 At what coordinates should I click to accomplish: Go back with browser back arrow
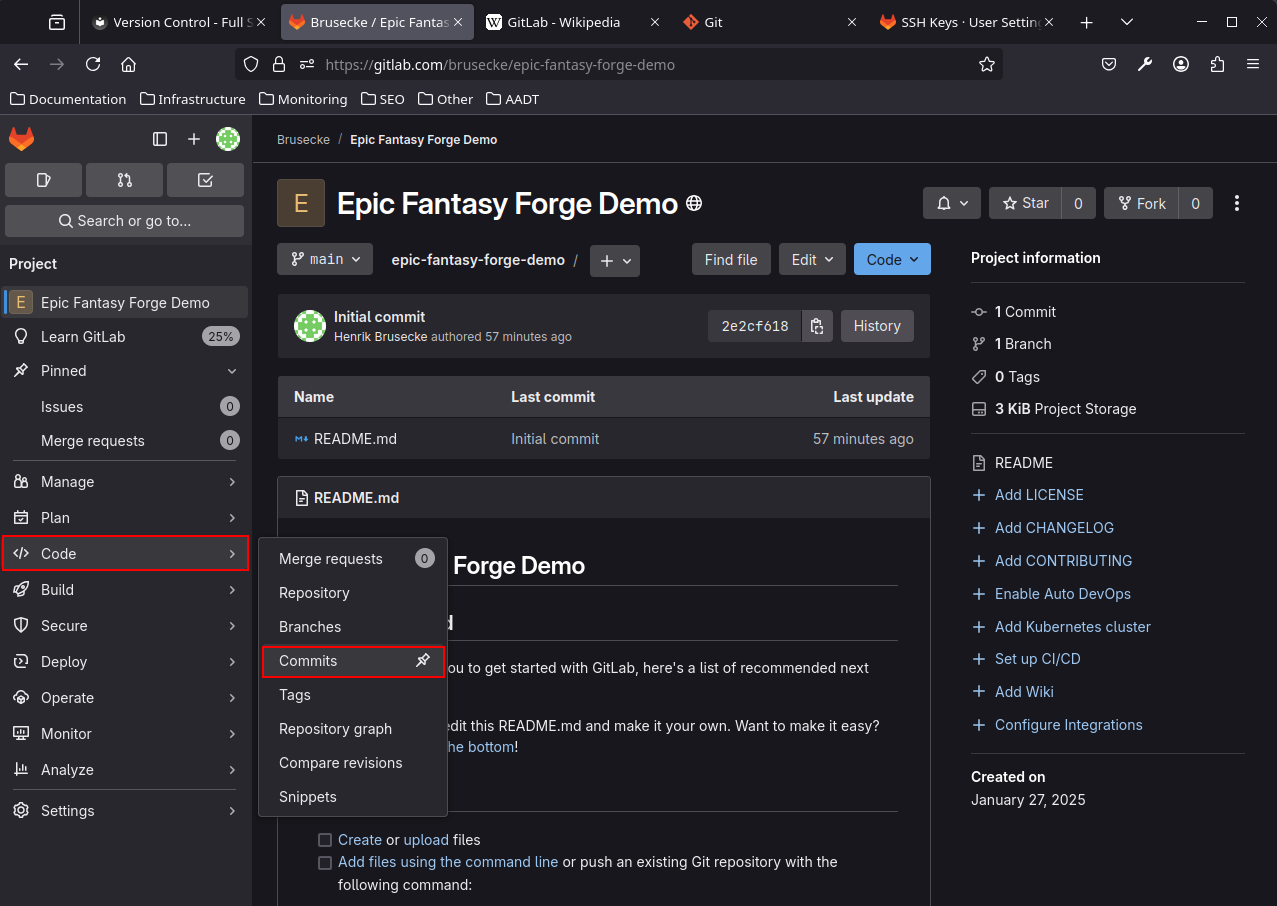21,64
